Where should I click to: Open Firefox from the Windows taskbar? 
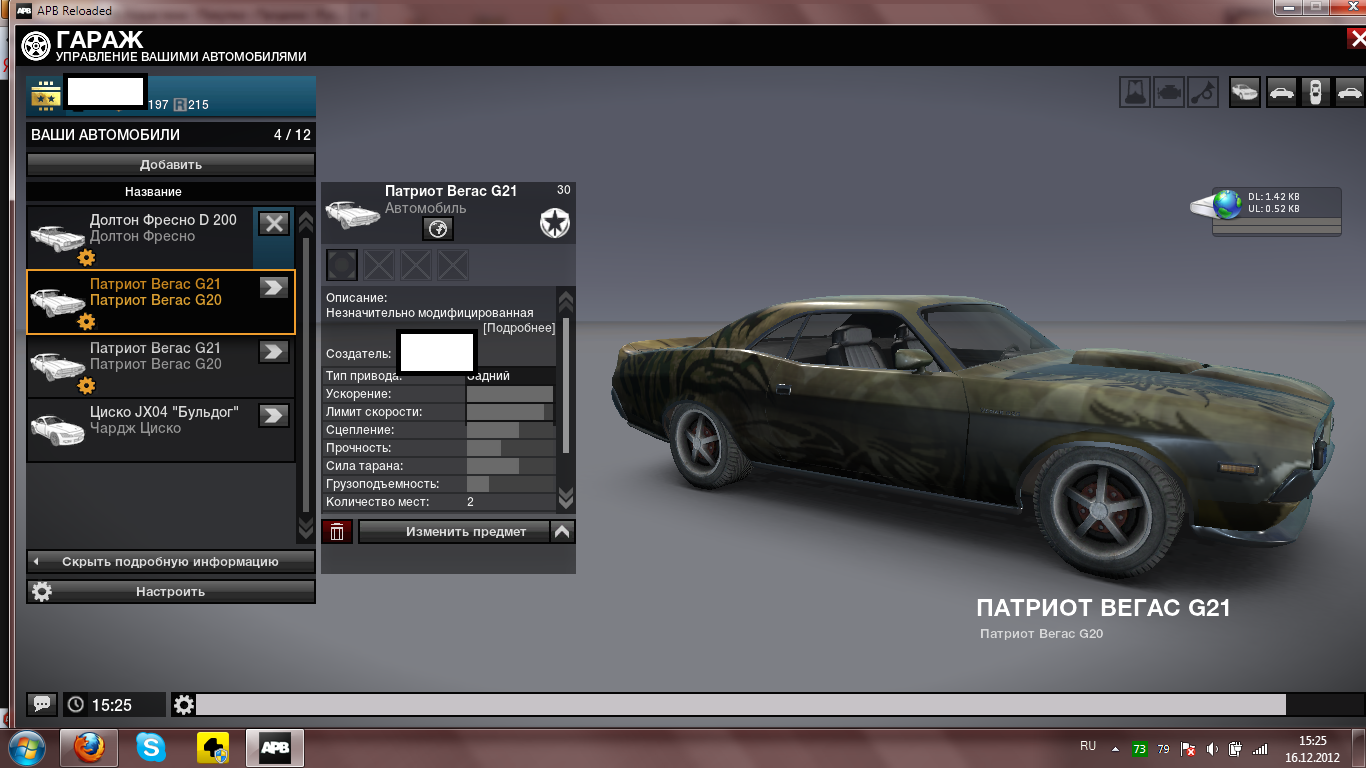tap(88, 747)
